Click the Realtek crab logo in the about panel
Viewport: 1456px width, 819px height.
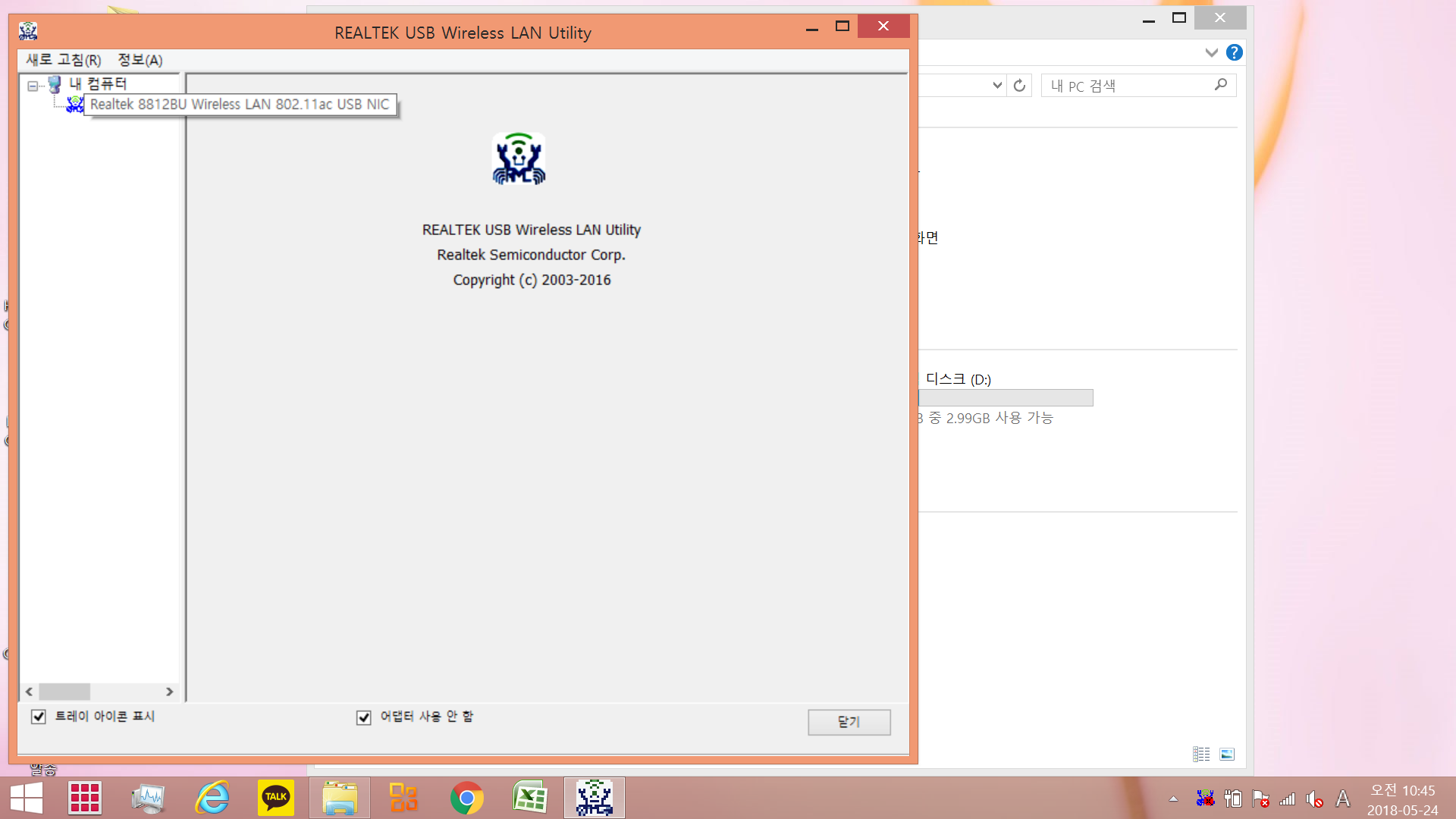coord(519,158)
